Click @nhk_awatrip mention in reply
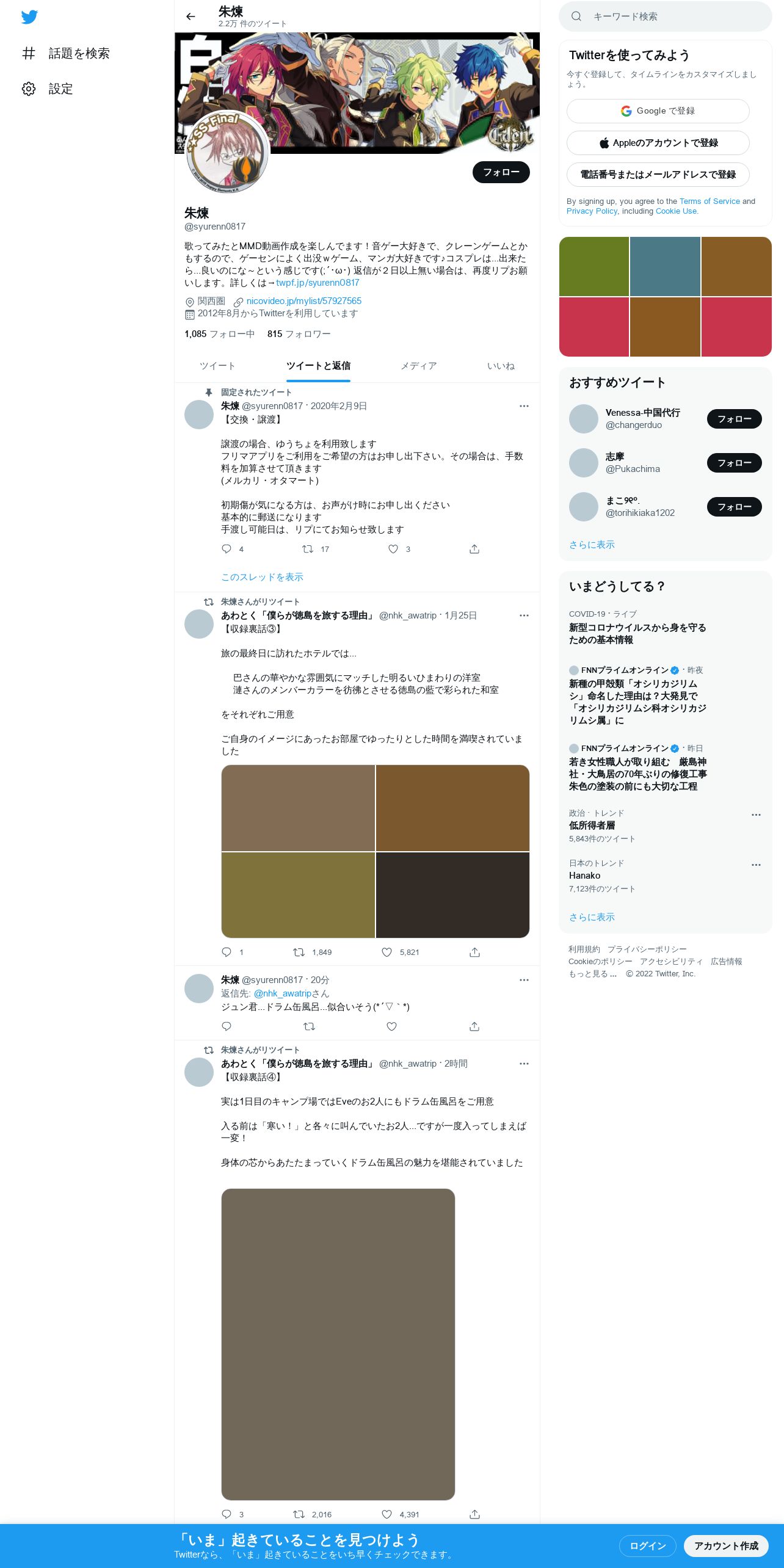The image size is (784, 1568). coord(283,993)
